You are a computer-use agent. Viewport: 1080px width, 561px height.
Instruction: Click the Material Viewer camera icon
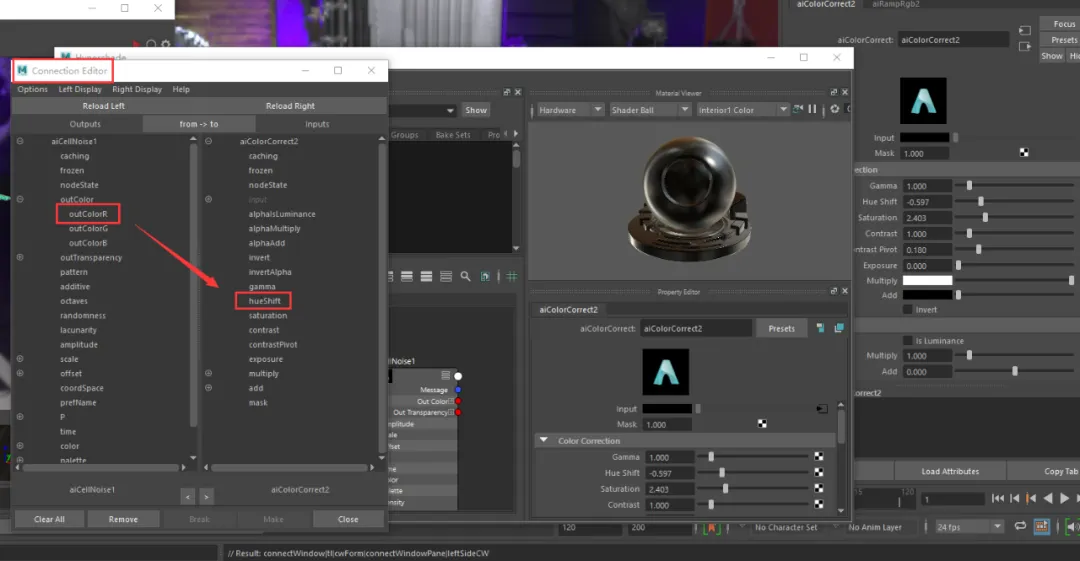pos(798,109)
